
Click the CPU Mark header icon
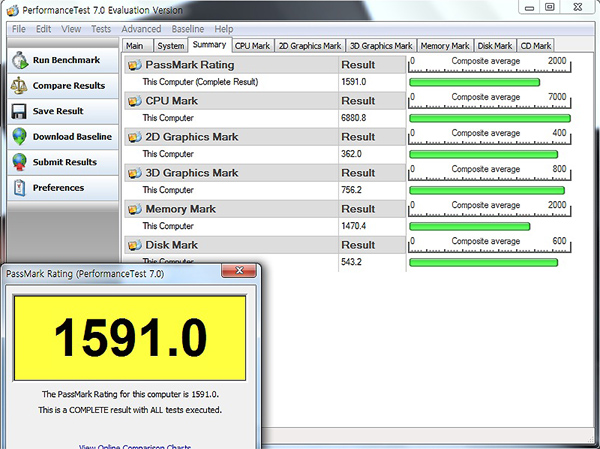135,101
